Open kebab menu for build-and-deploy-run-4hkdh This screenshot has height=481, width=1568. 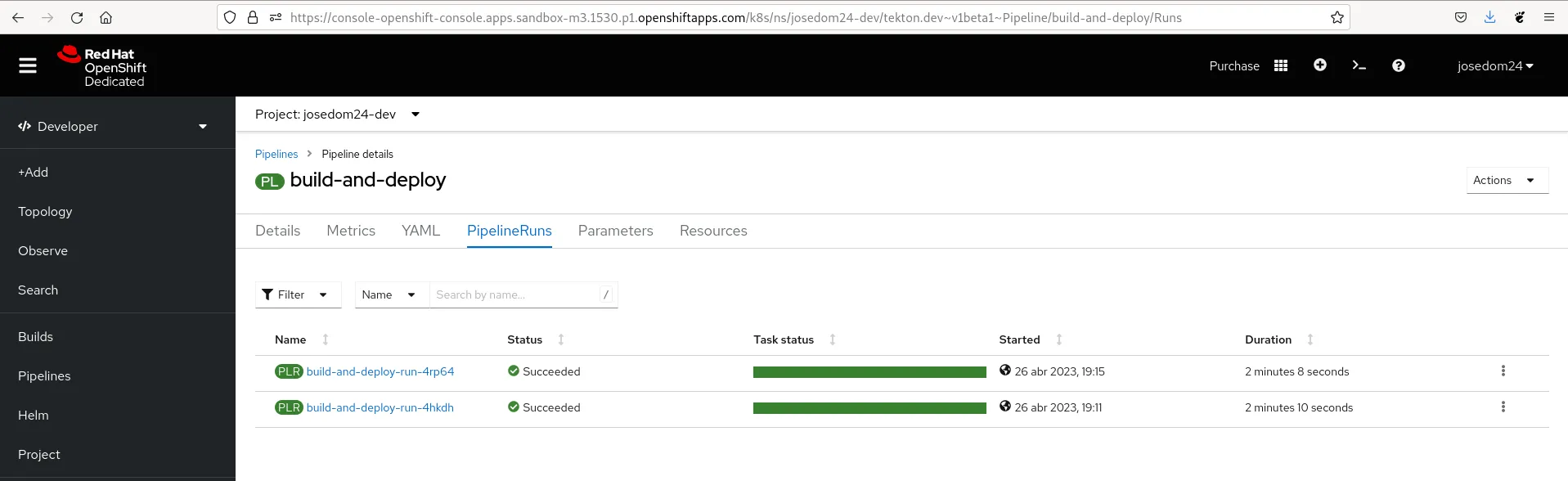(x=1503, y=407)
